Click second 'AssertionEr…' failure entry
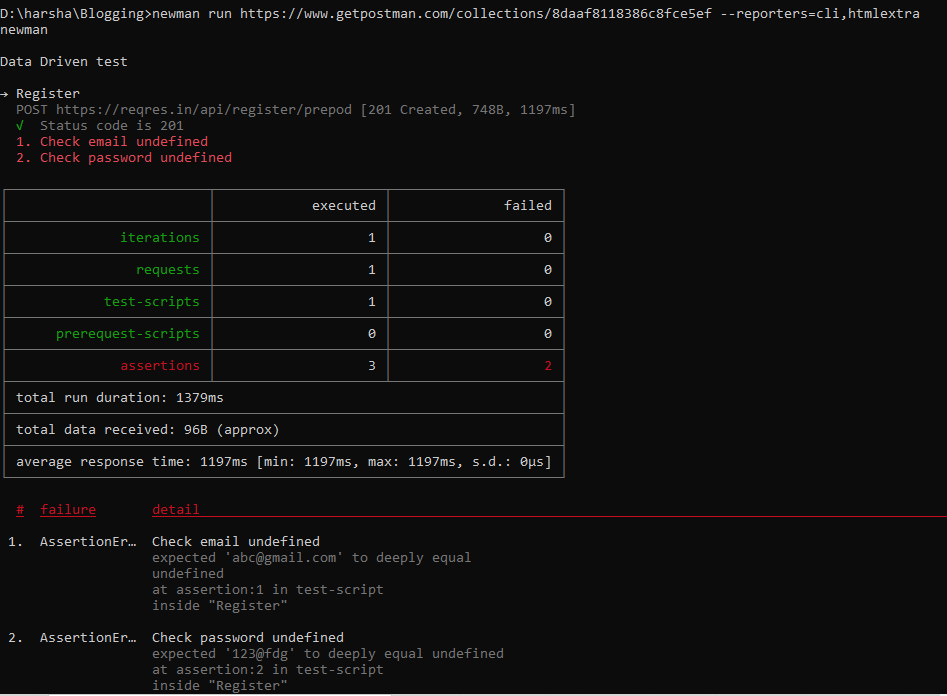The width and height of the screenshot is (947, 696). [x=88, y=637]
